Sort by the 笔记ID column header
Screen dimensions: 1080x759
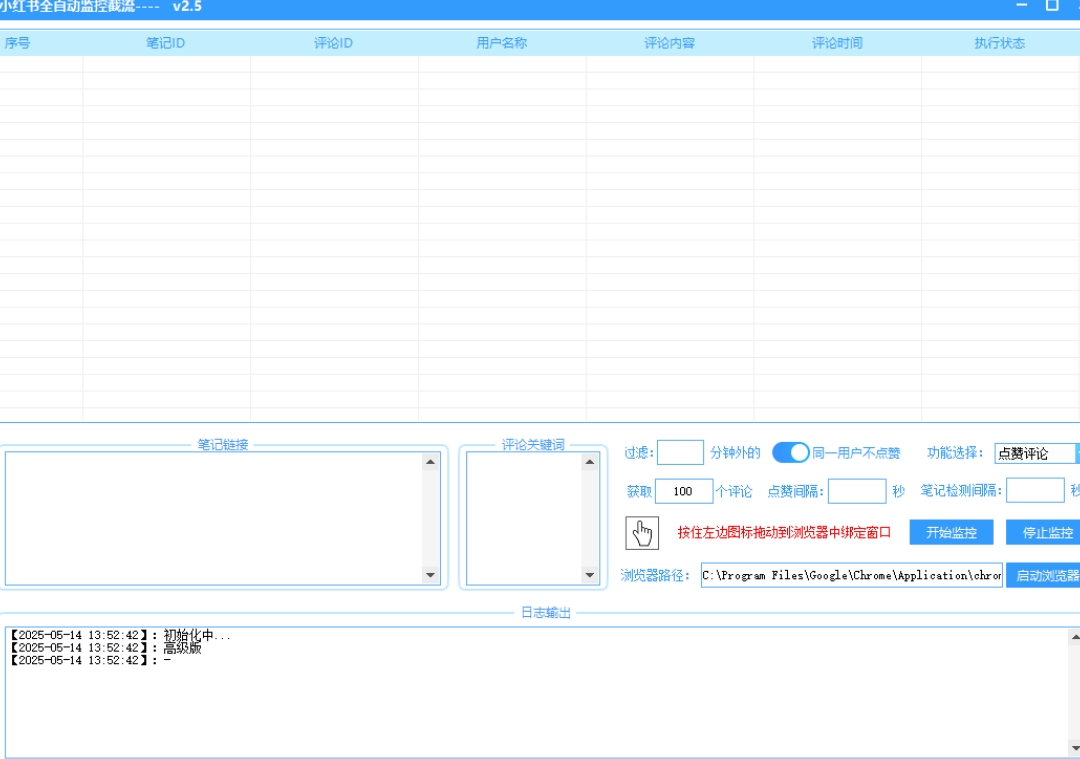pyautogui.click(x=165, y=43)
